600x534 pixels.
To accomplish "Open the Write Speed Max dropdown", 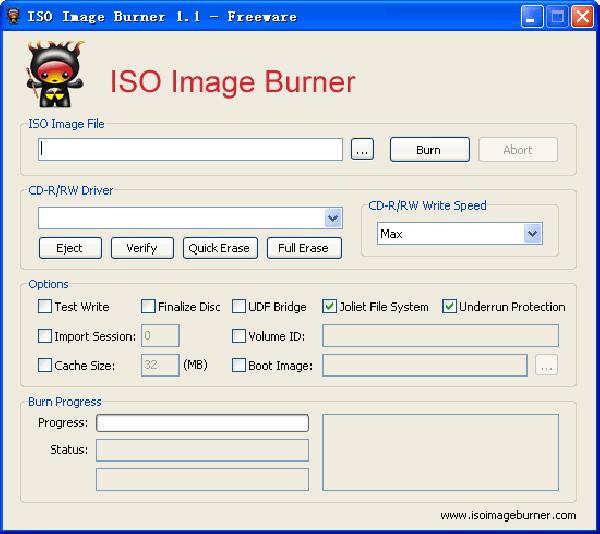I will click(x=532, y=234).
